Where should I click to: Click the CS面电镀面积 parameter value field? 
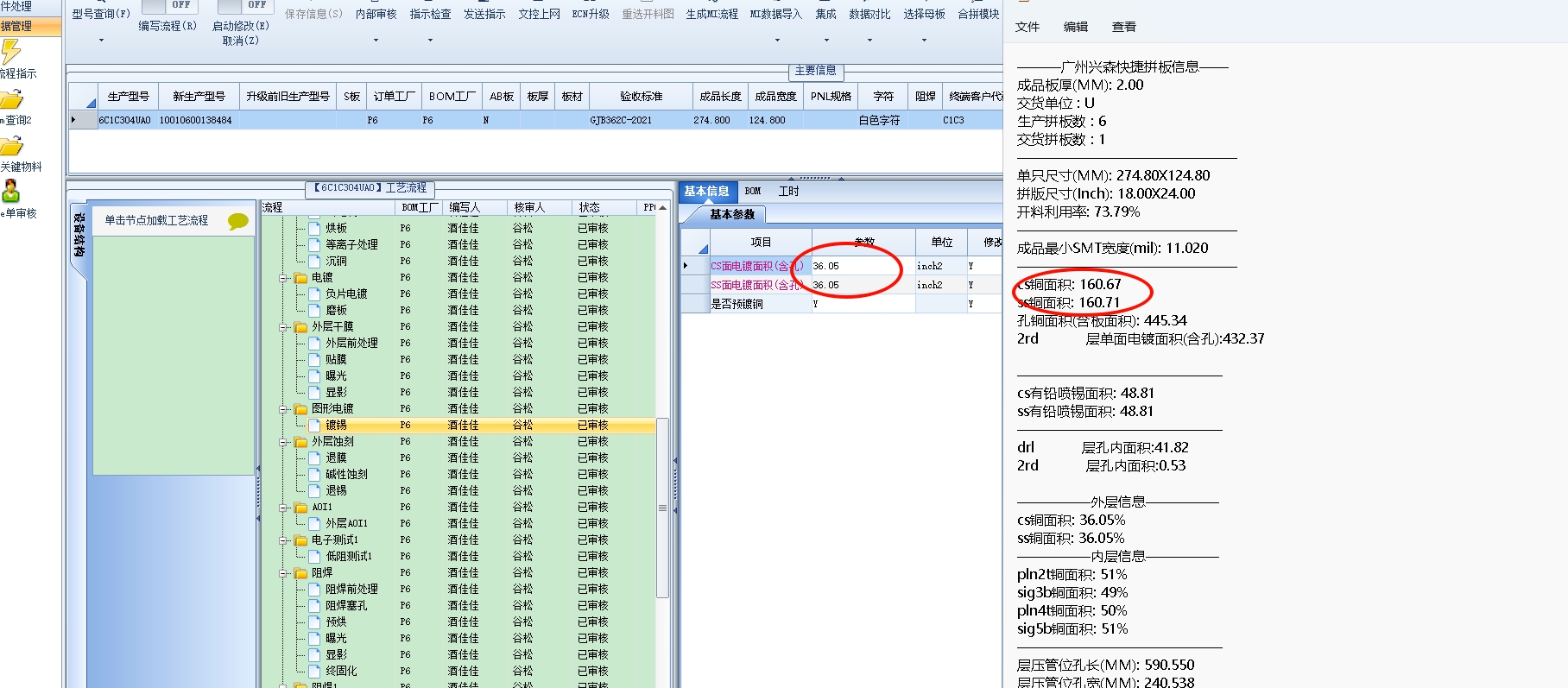click(x=863, y=266)
